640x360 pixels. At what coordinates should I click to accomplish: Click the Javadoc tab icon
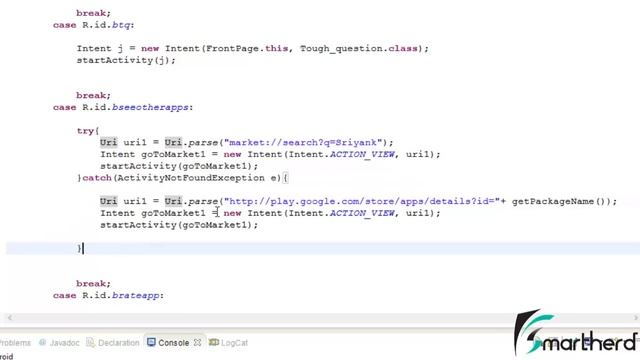coord(42,342)
